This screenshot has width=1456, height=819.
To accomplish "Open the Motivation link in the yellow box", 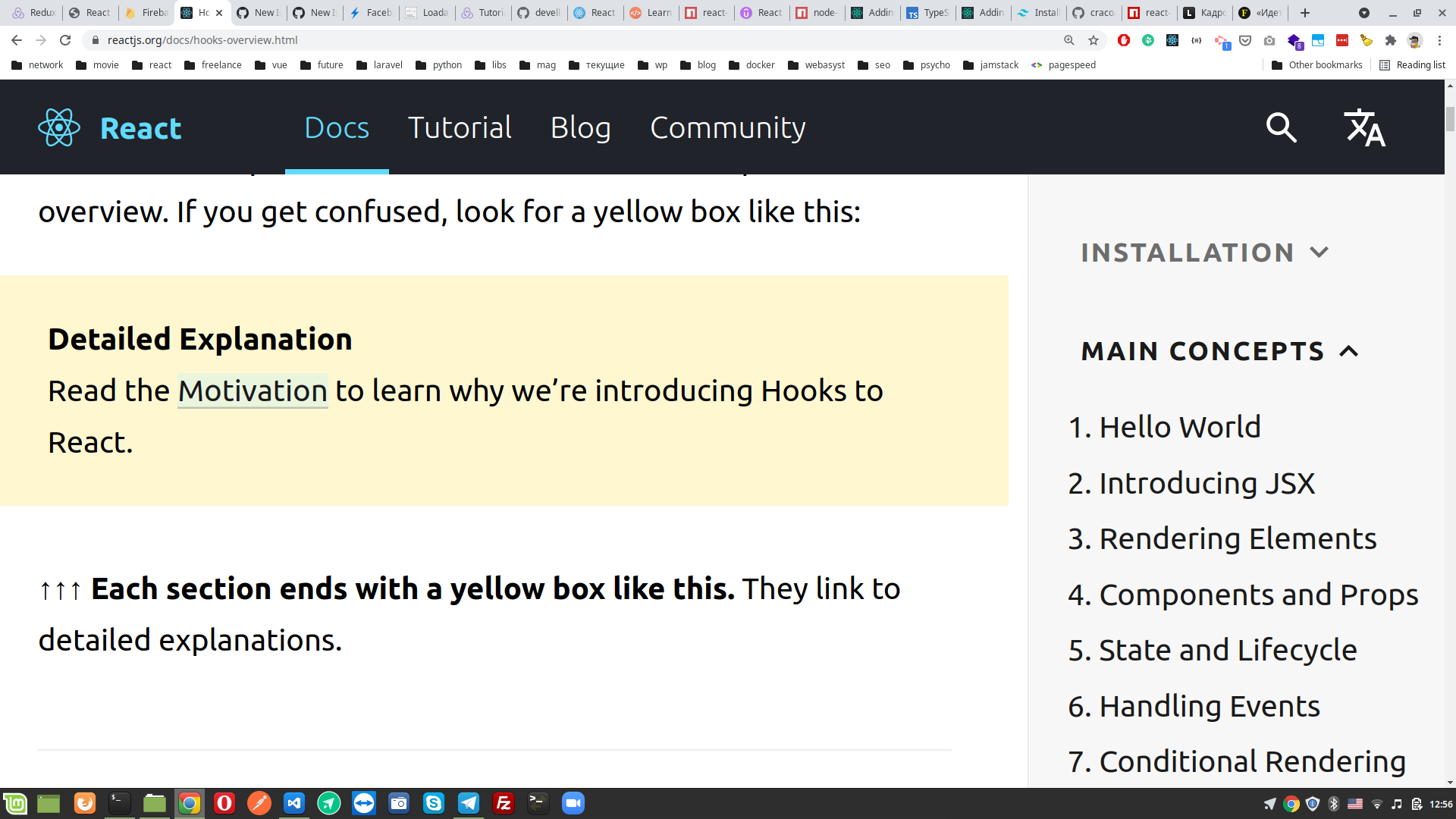I will pos(253,391).
